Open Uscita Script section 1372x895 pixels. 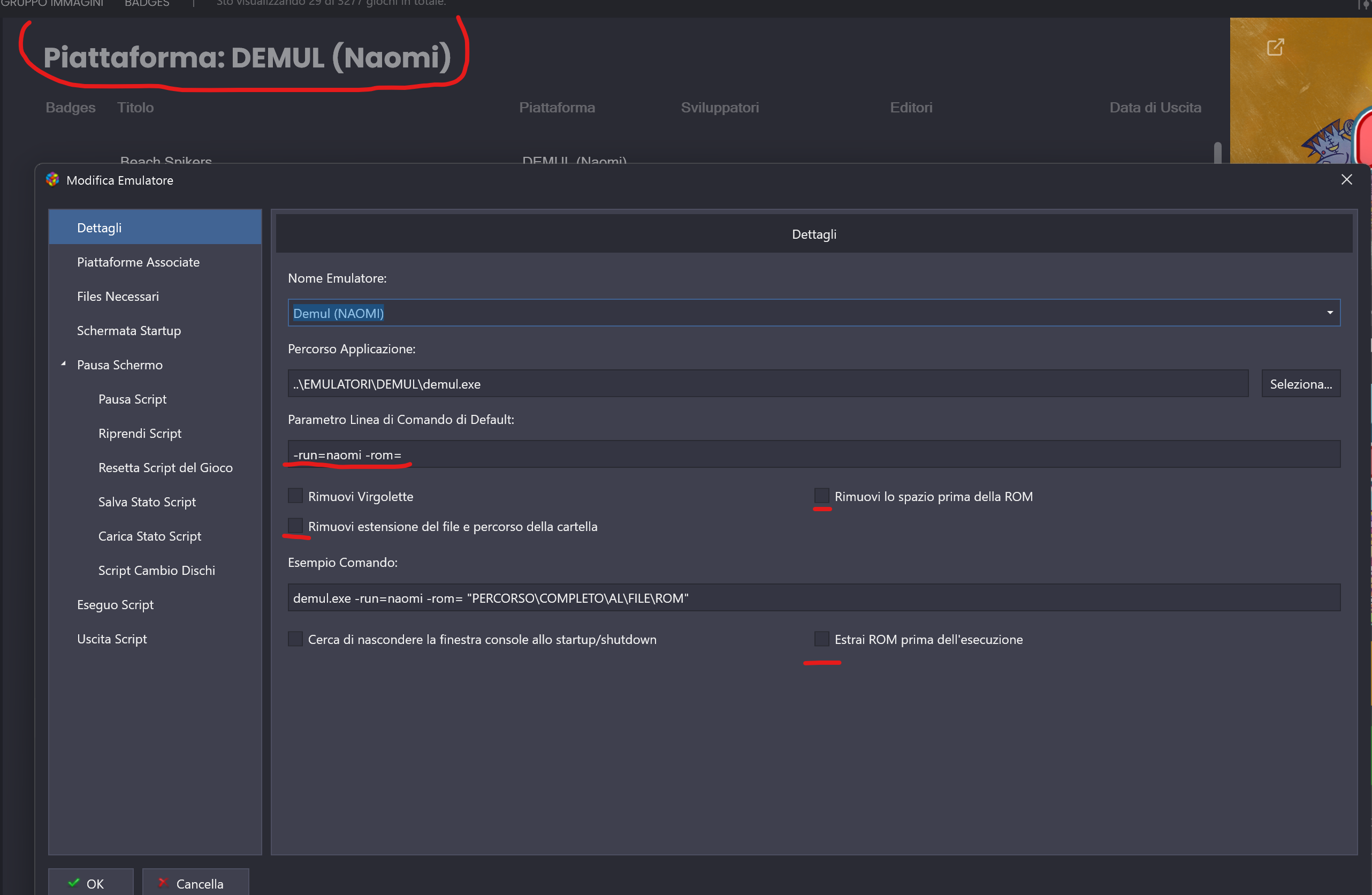[155, 639]
